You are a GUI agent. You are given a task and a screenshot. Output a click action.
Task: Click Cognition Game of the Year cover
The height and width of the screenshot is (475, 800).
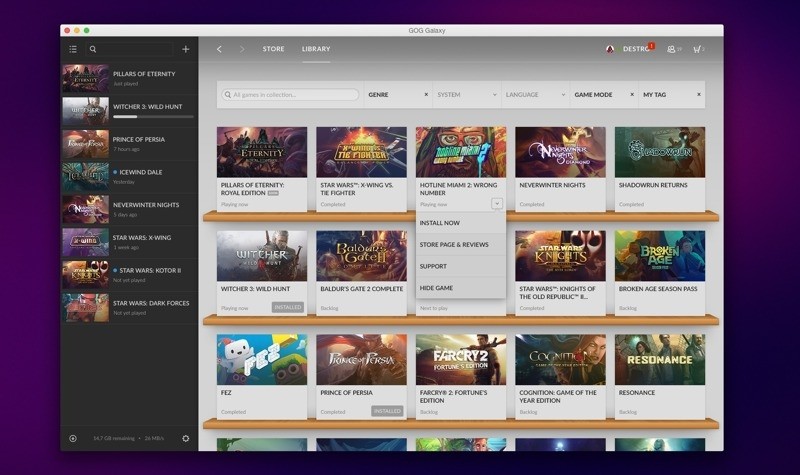[x=560, y=359]
